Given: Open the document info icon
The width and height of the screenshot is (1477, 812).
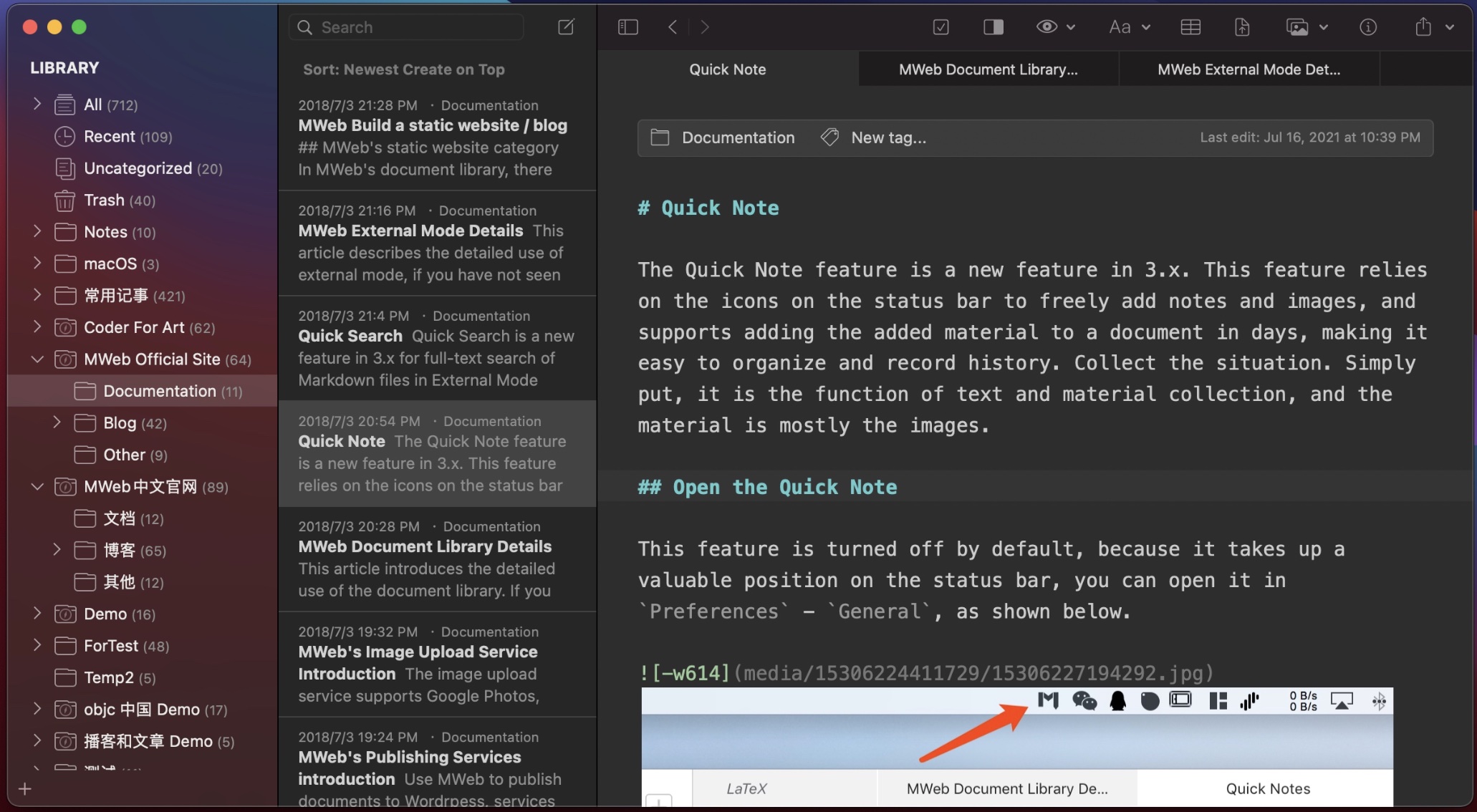Looking at the screenshot, I should coord(1367,27).
